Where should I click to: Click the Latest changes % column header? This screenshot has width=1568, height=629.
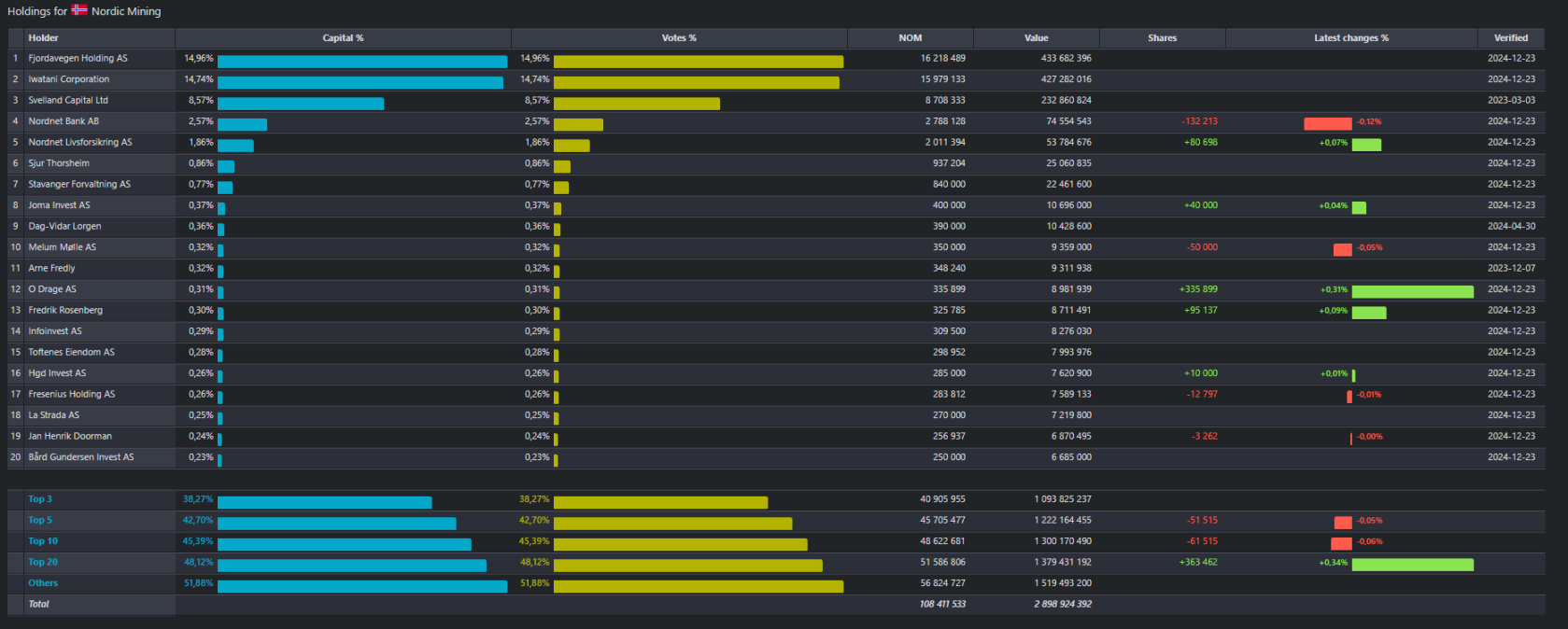click(x=1351, y=38)
